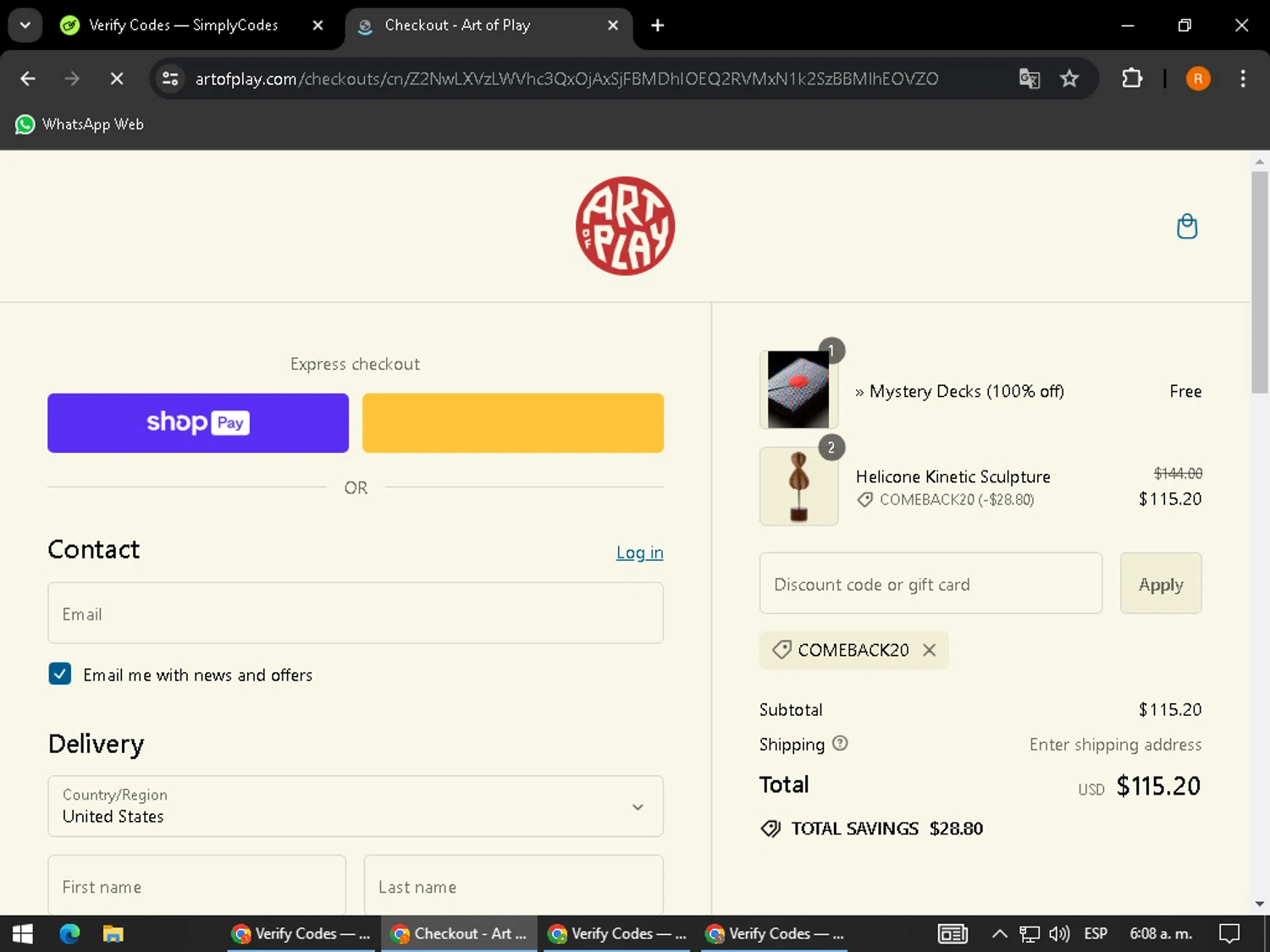1270x952 pixels.
Task: Uncheck Email me with news and offers
Action: click(60, 674)
